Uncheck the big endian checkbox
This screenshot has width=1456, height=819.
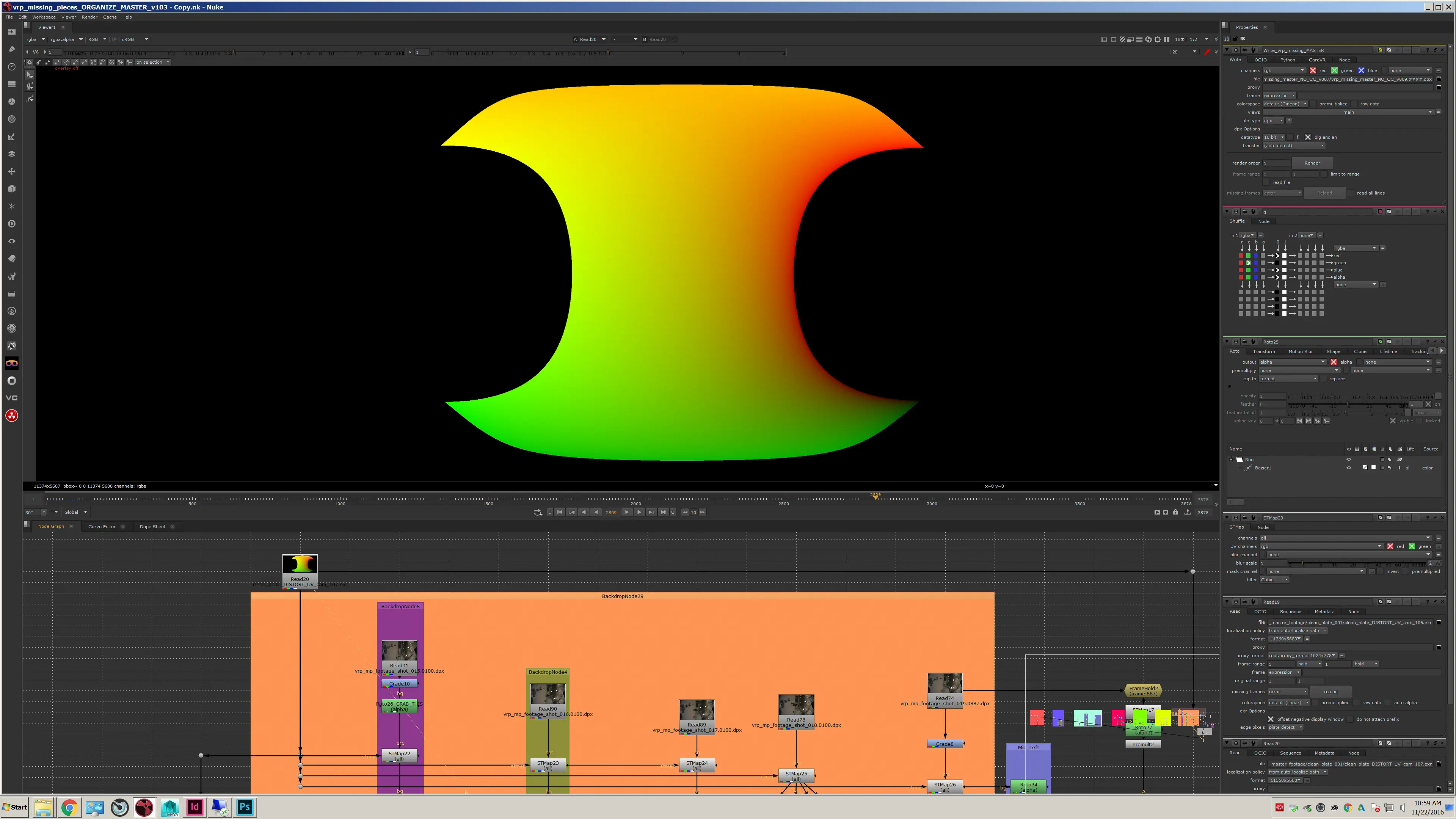click(x=1307, y=137)
